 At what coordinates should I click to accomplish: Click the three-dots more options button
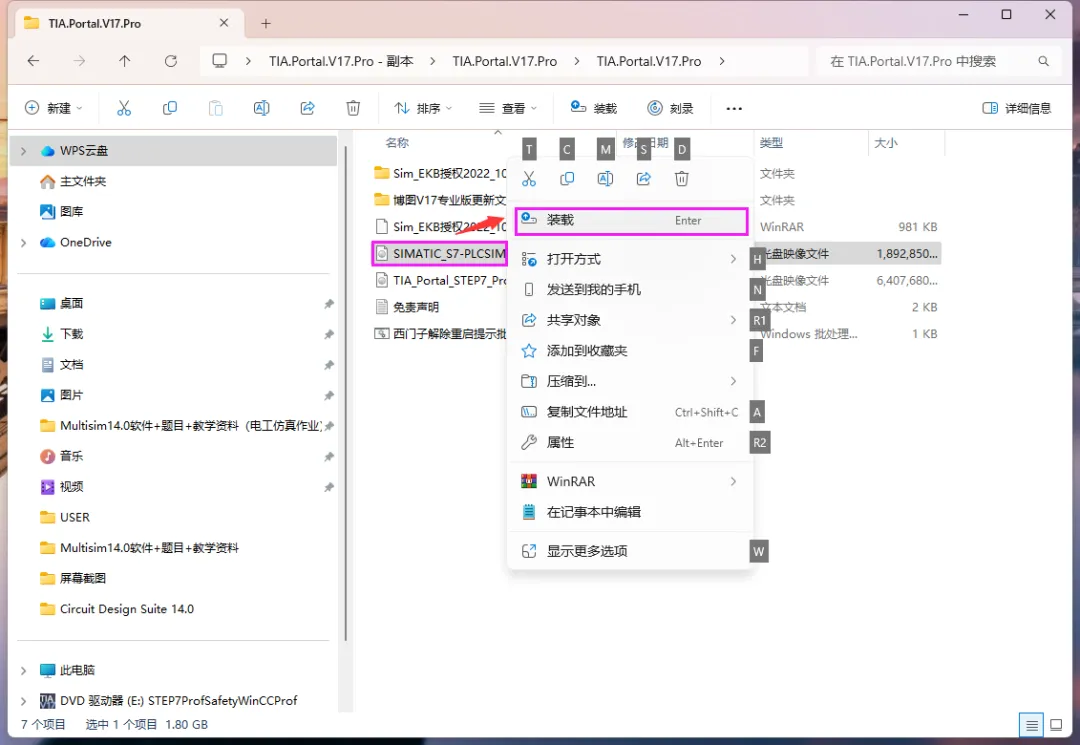point(734,108)
